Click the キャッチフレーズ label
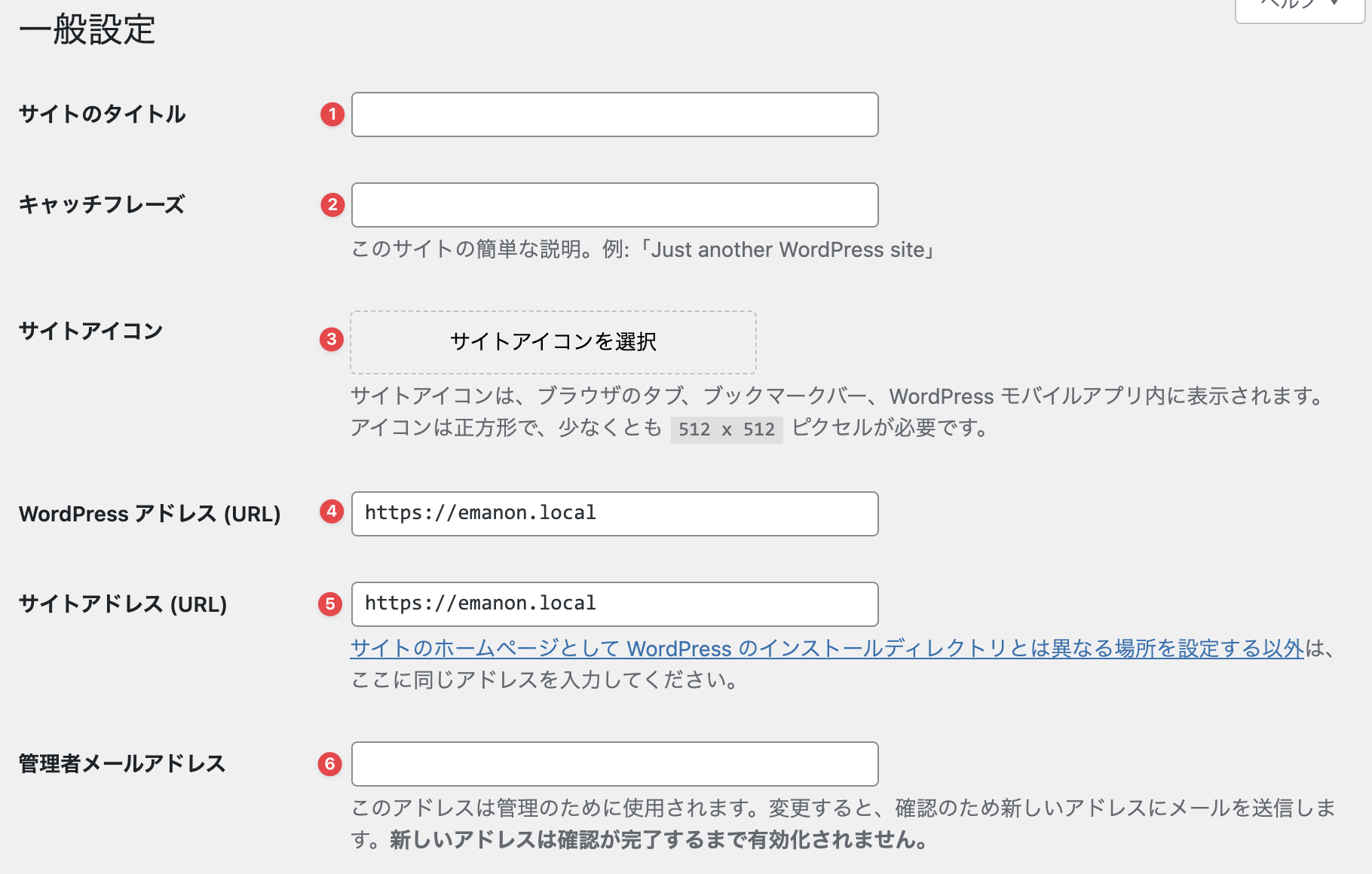 [102, 205]
